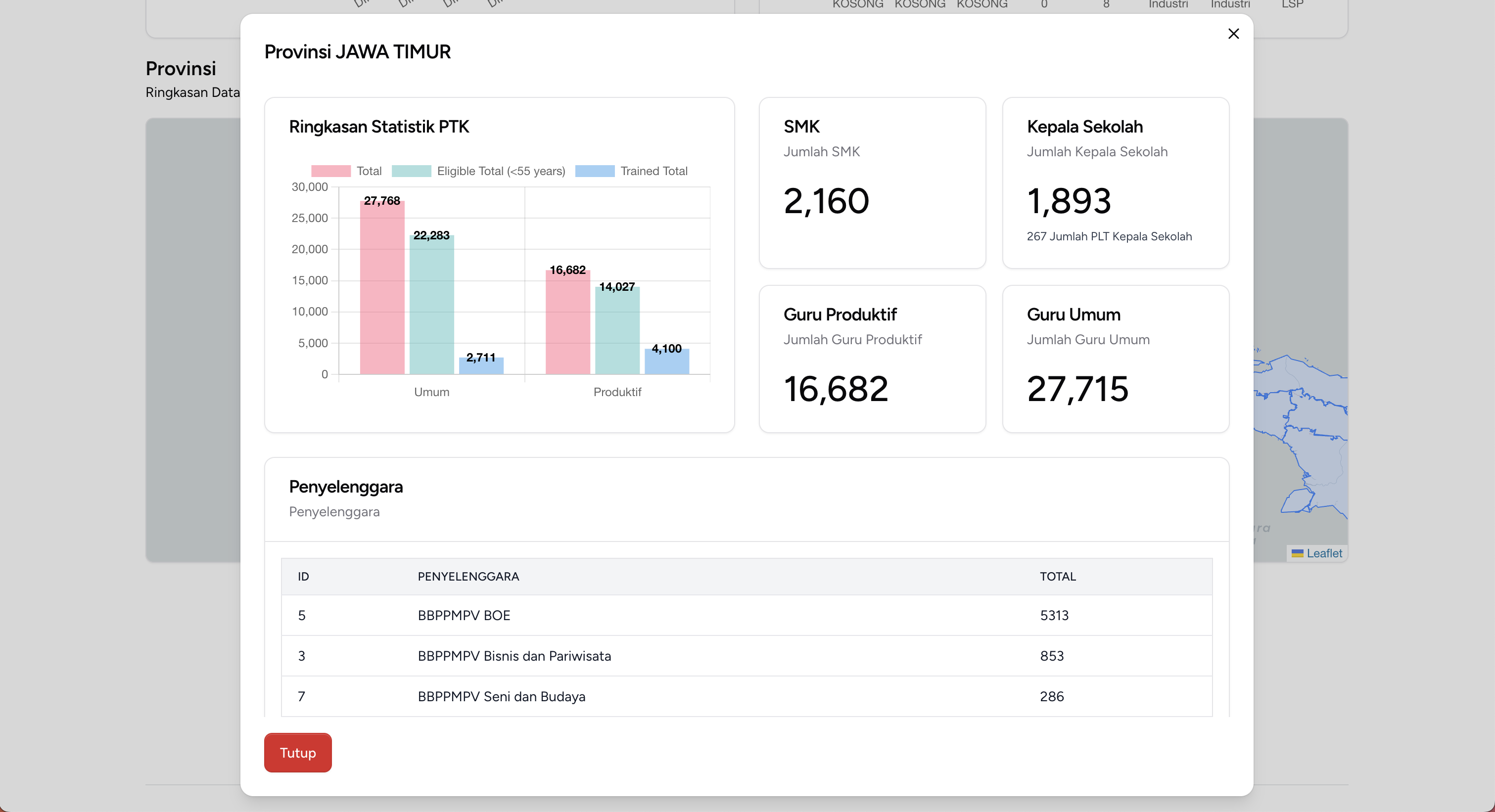Image resolution: width=1495 pixels, height=812 pixels.
Task: Click the red Tutup button
Action: [x=298, y=752]
